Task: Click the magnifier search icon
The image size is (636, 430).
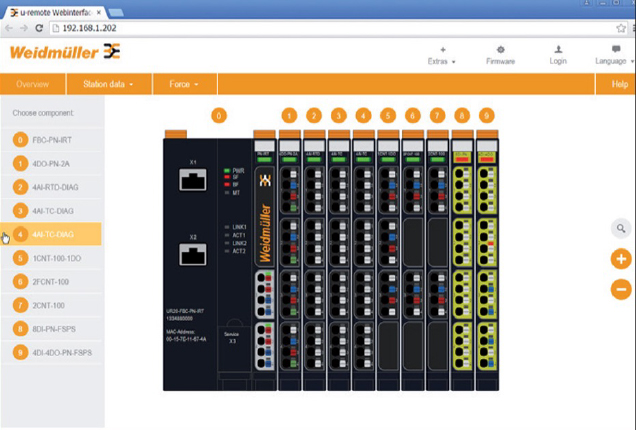Action: pos(621,228)
